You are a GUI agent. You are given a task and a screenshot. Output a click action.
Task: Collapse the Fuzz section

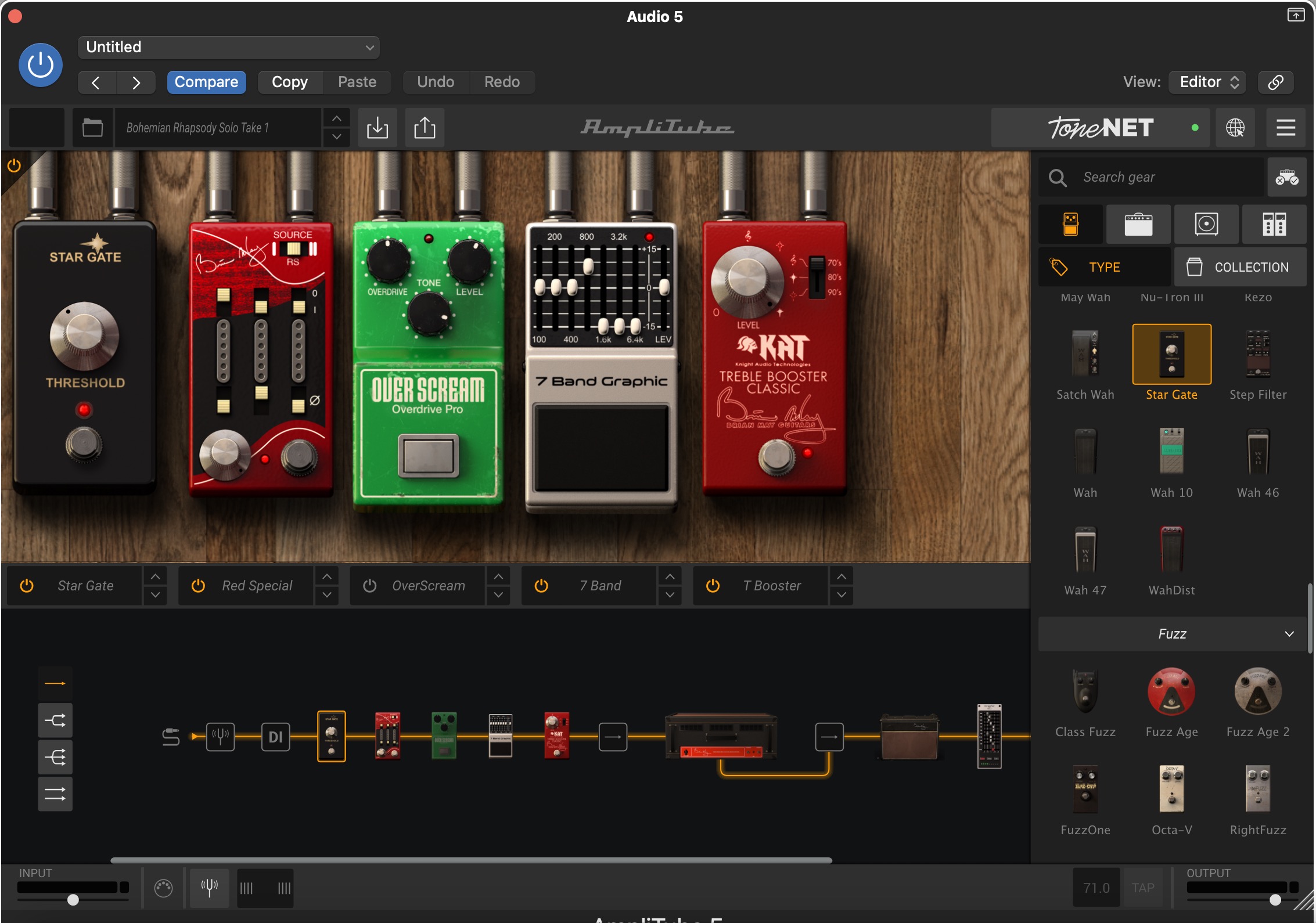tap(1172, 634)
